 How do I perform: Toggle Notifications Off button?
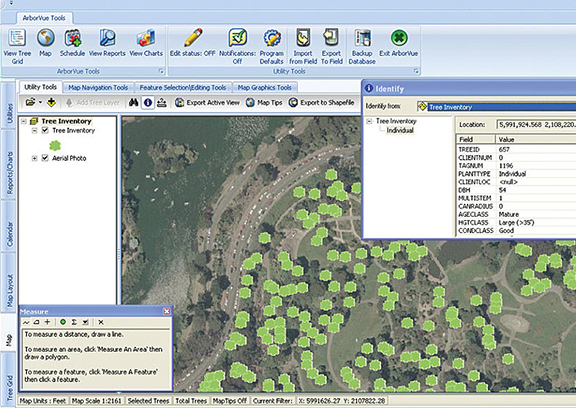(x=237, y=47)
